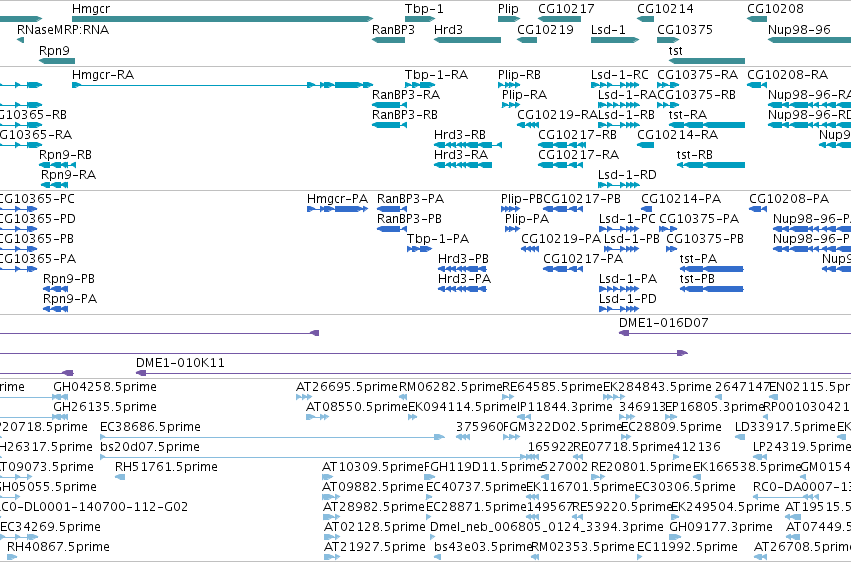
Task: Click the Lsd-1-RD transcript label
Action: (627, 175)
